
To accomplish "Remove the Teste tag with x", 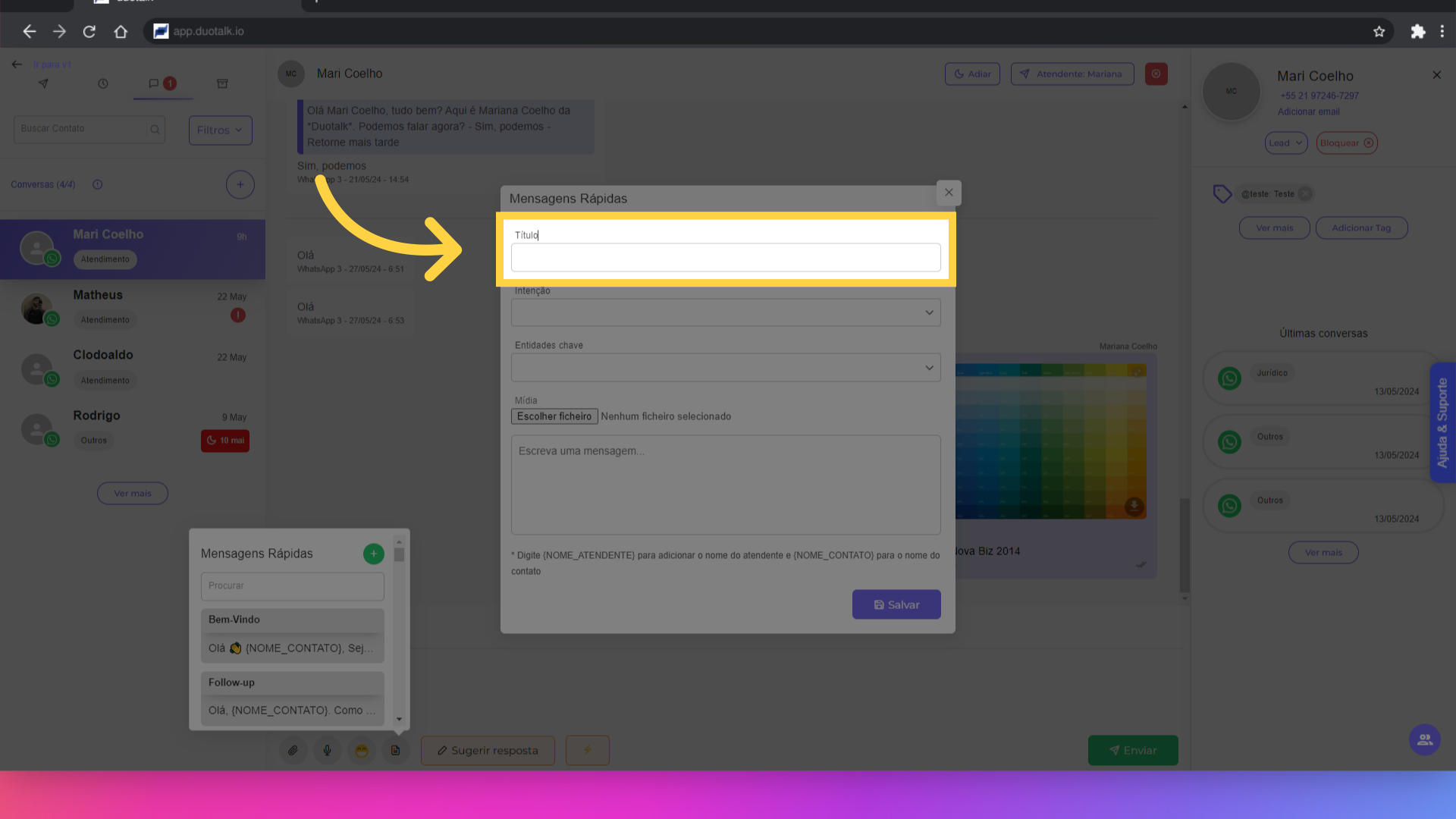I will 1304,194.
